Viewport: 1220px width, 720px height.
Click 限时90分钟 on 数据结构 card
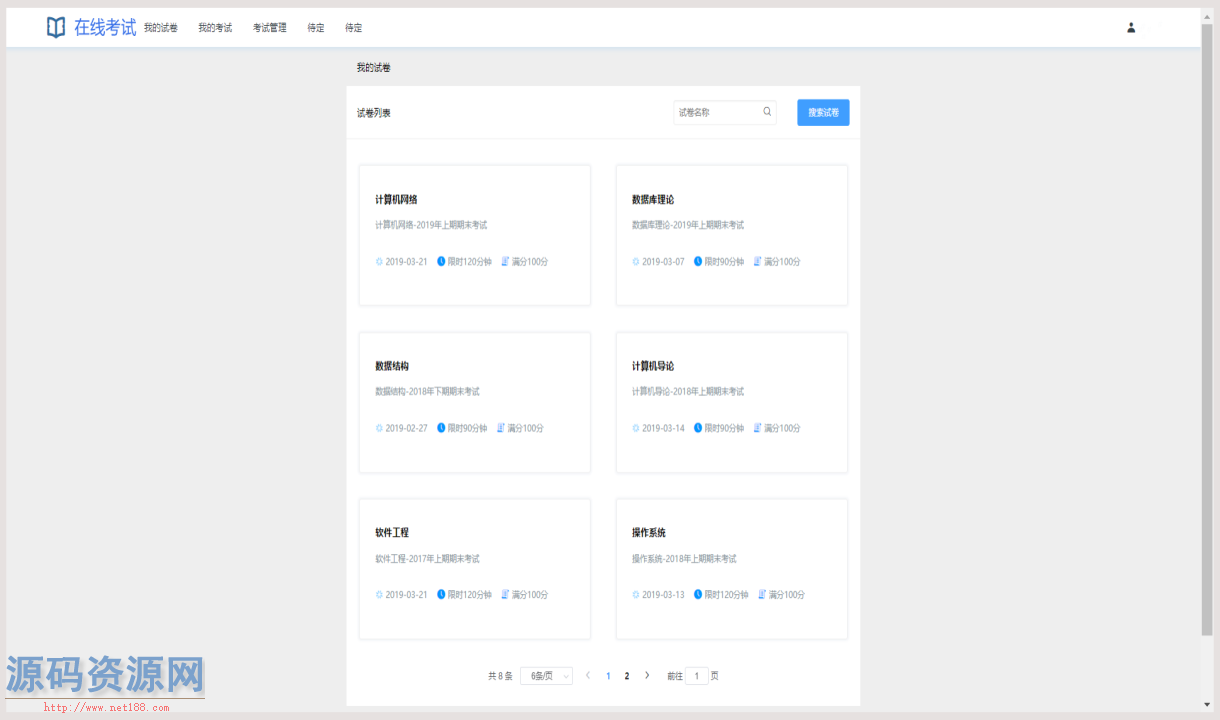tap(468, 428)
